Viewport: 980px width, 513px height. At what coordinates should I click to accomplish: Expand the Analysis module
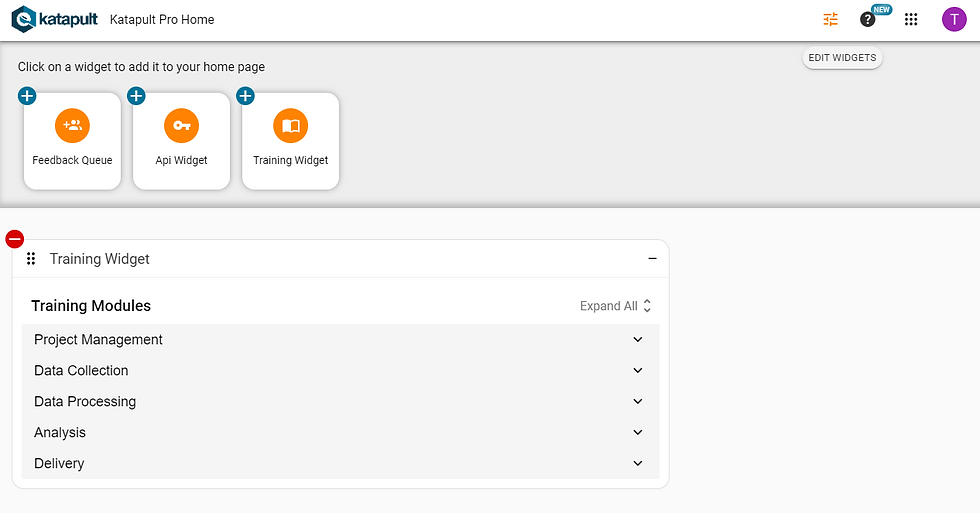tap(340, 432)
